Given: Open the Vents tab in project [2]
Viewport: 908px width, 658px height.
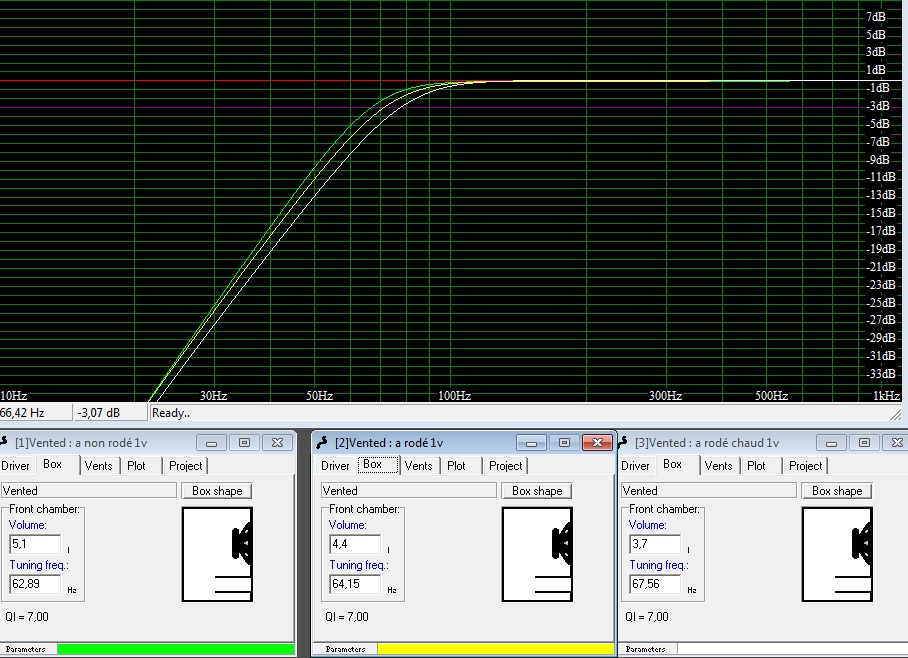Looking at the screenshot, I should click(x=419, y=466).
